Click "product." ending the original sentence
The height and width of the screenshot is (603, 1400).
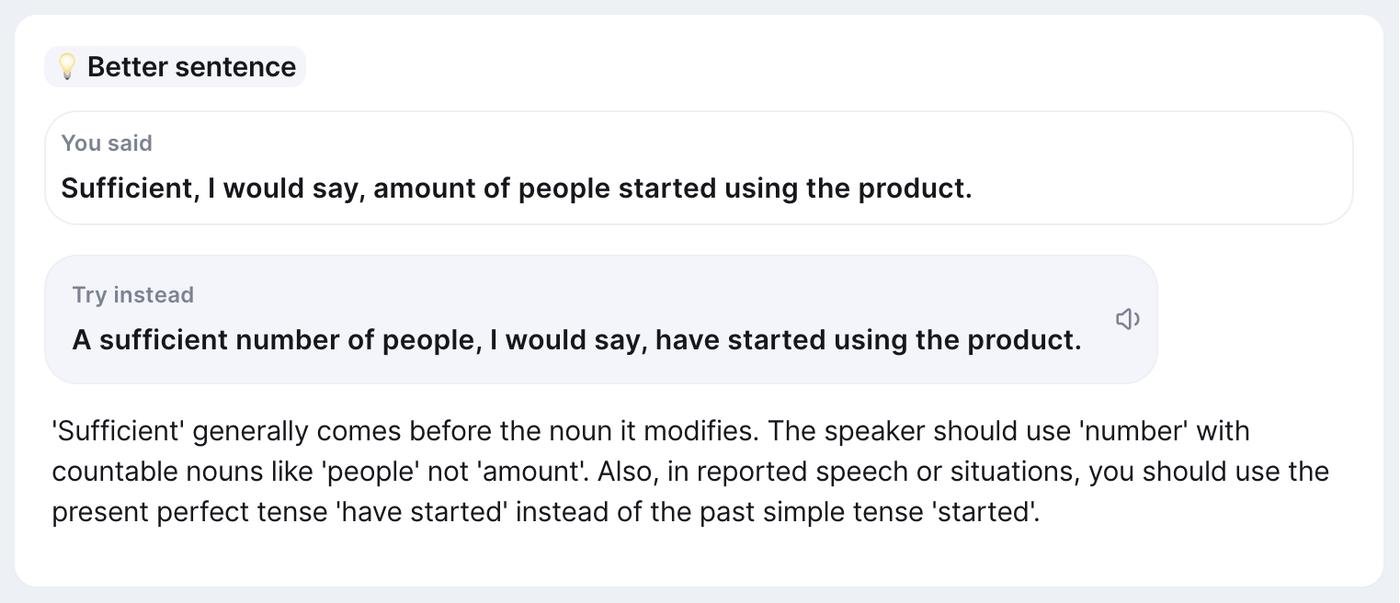click(x=914, y=188)
